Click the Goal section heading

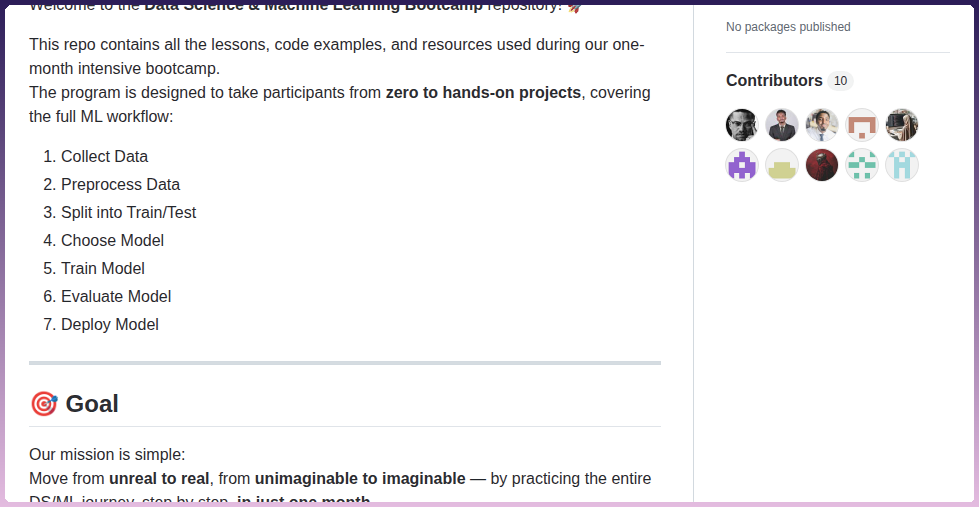coord(92,404)
